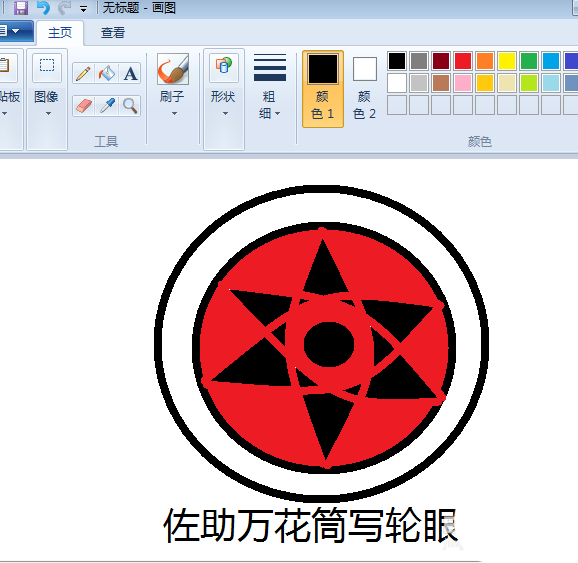Pick the dark gray color swatch
Screen dimensions: 578x563
pos(419,61)
